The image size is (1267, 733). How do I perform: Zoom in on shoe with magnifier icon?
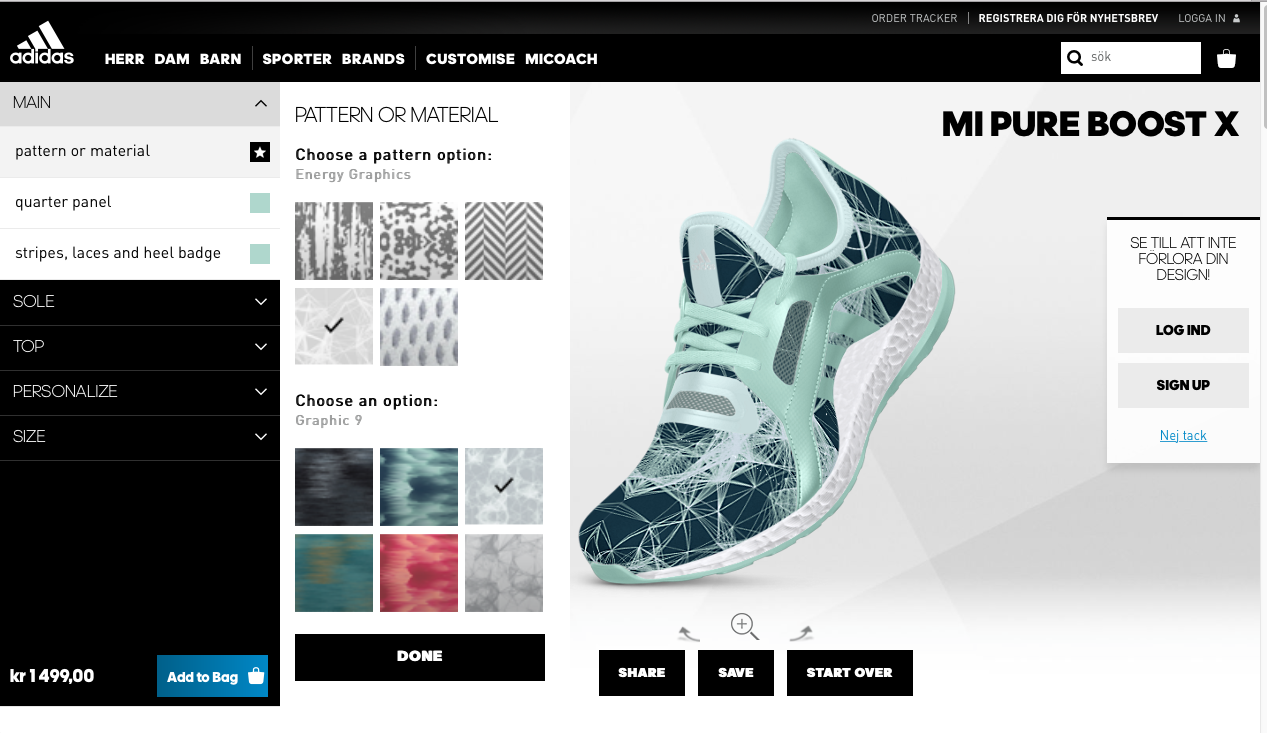(744, 627)
